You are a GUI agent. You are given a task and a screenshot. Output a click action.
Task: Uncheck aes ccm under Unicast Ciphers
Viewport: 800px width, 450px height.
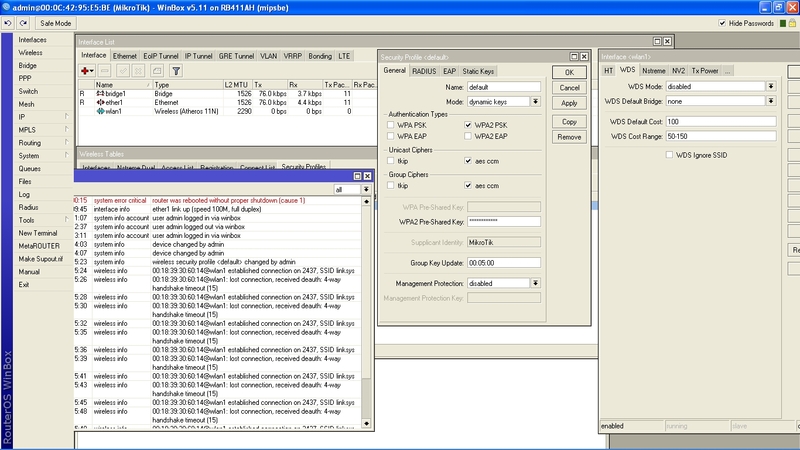468,161
